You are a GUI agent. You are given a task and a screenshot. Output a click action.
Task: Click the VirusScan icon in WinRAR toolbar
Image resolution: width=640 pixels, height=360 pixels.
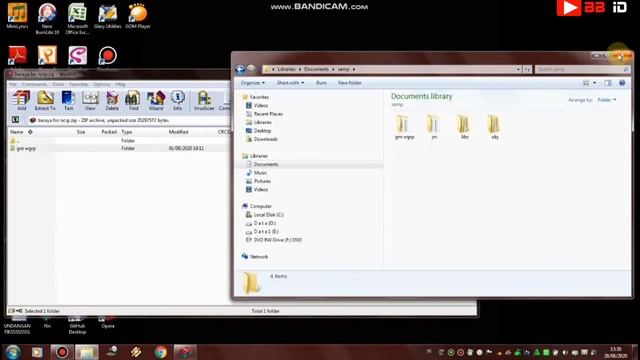coord(204,100)
